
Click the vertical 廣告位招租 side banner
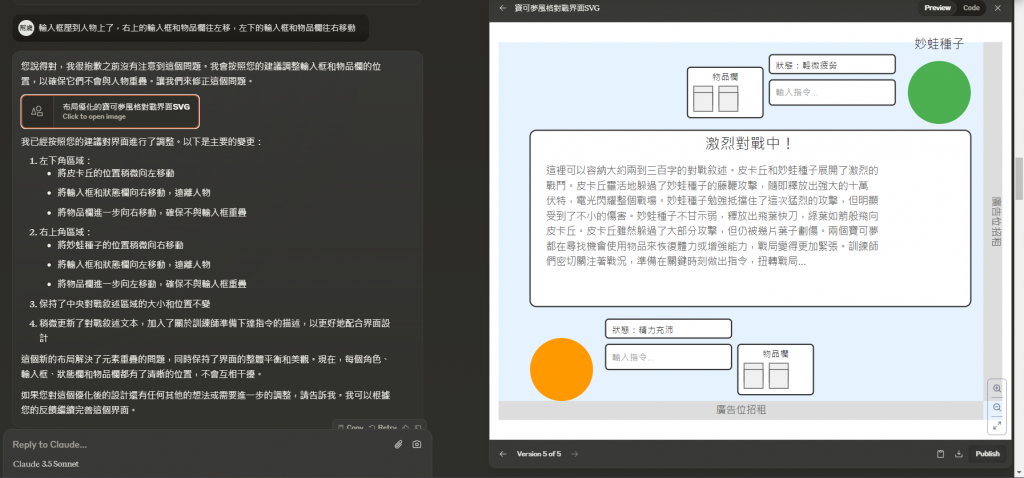[x=993, y=222]
